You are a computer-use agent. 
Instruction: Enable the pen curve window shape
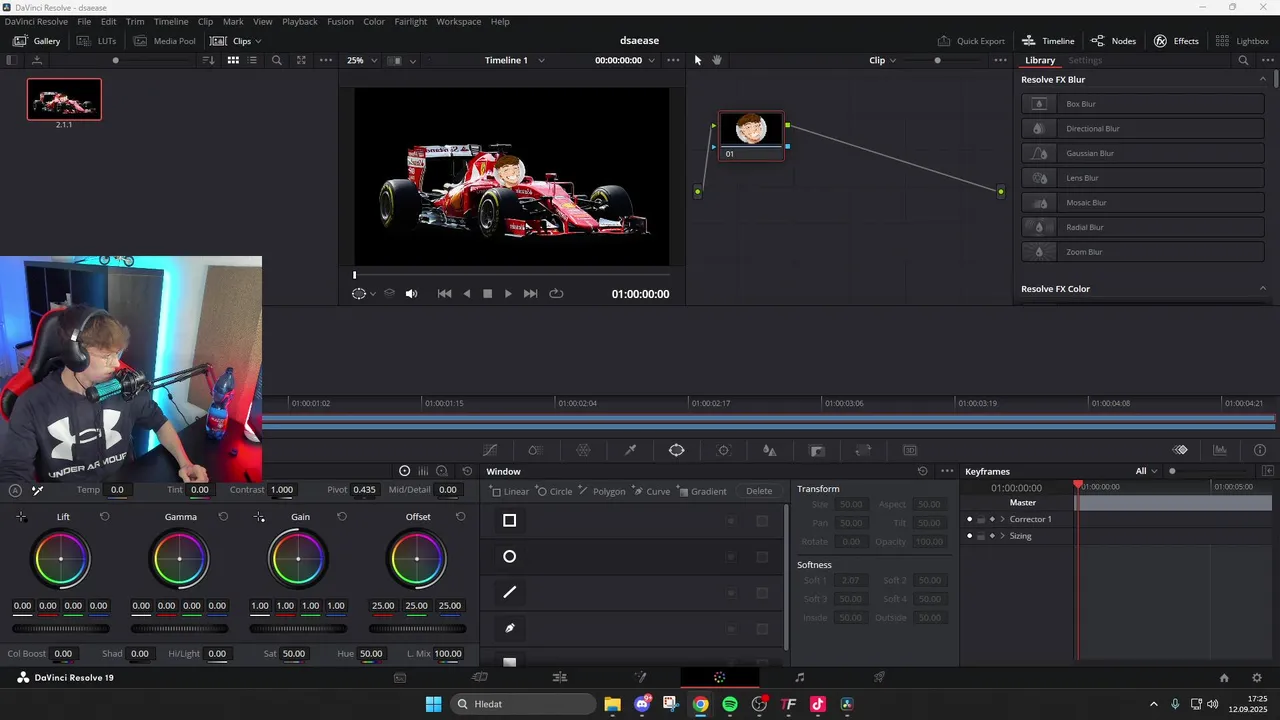(x=510, y=628)
